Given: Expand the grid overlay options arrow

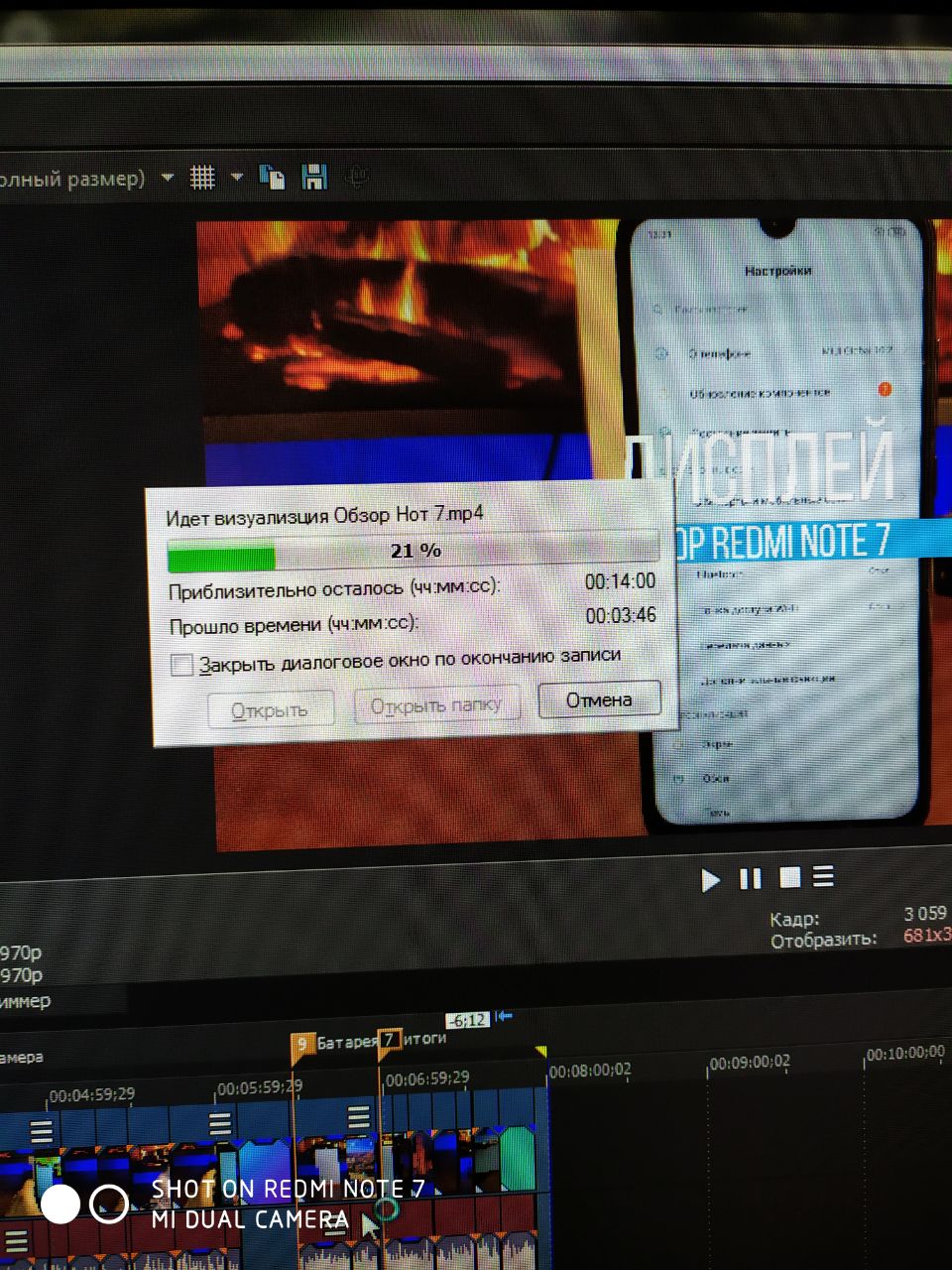Looking at the screenshot, I should point(236,178).
